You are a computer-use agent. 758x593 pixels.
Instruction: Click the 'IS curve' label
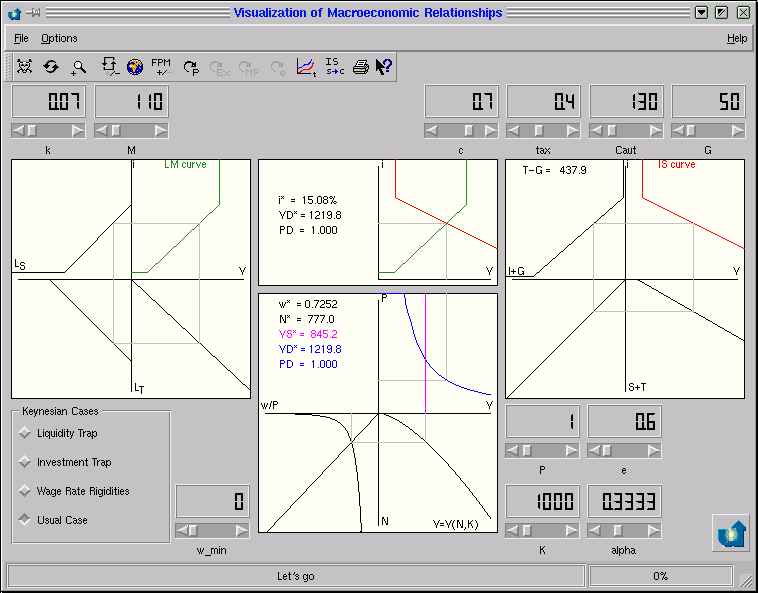coord(677,164)
